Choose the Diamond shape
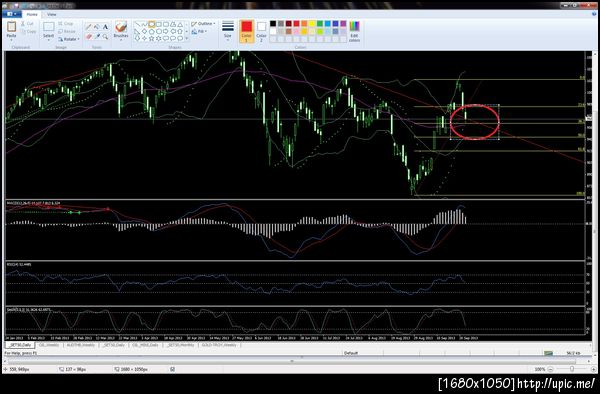 145,31
